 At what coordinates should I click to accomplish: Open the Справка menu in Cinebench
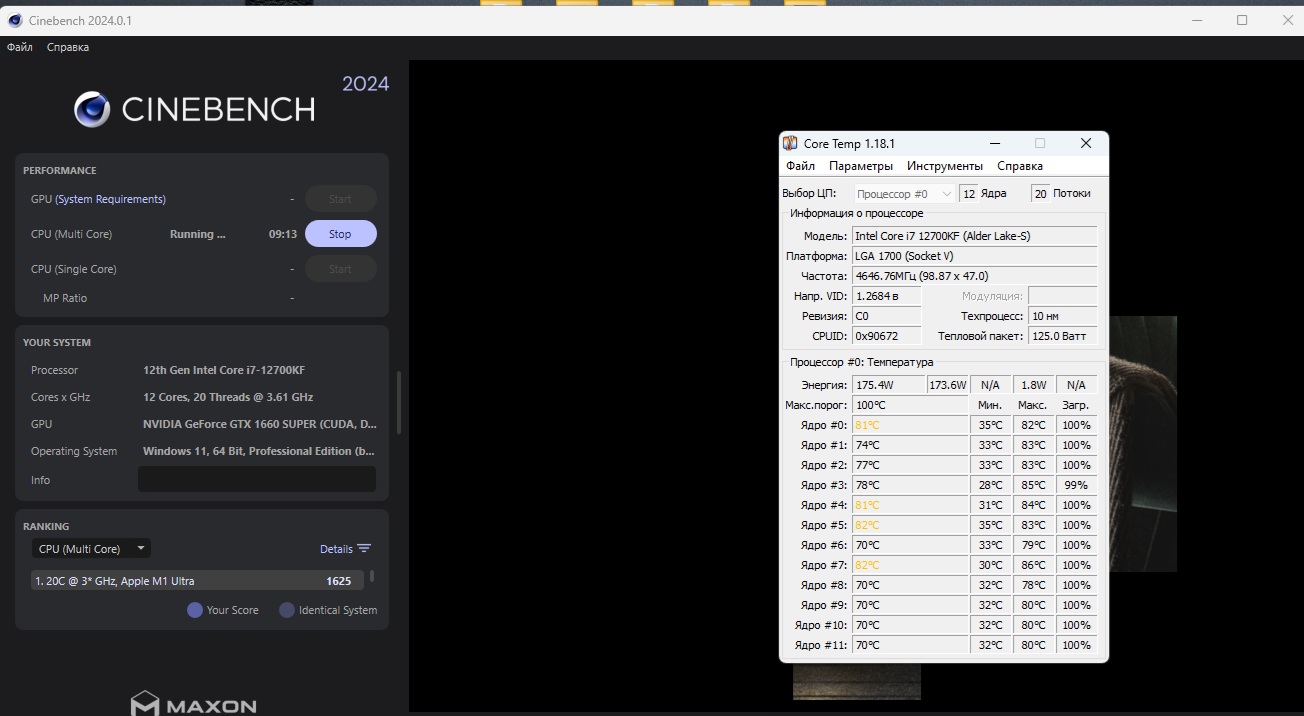point(68,47)
